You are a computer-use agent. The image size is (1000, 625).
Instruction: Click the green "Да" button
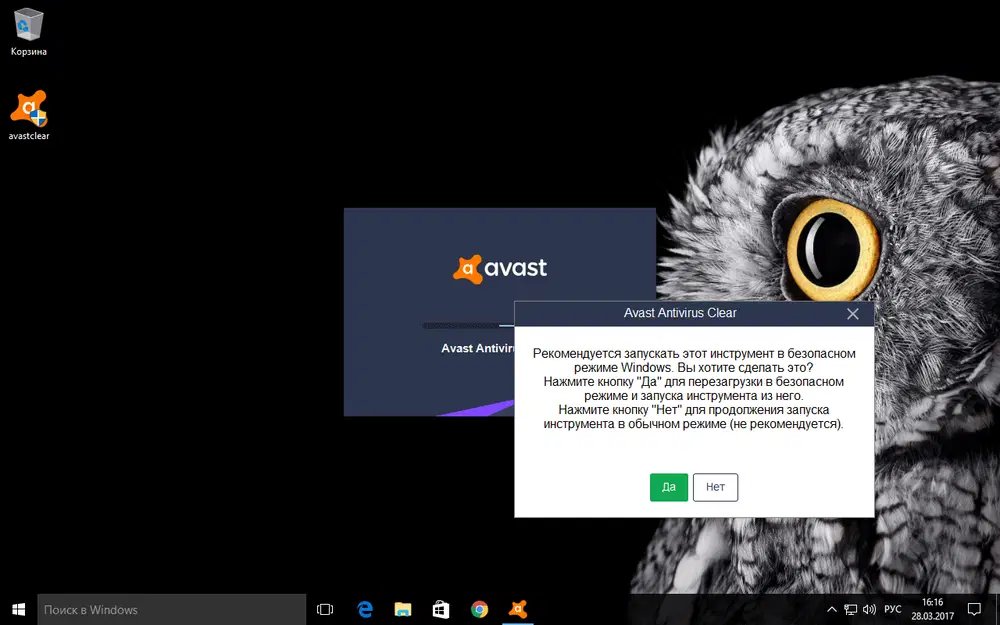(668, 487)
